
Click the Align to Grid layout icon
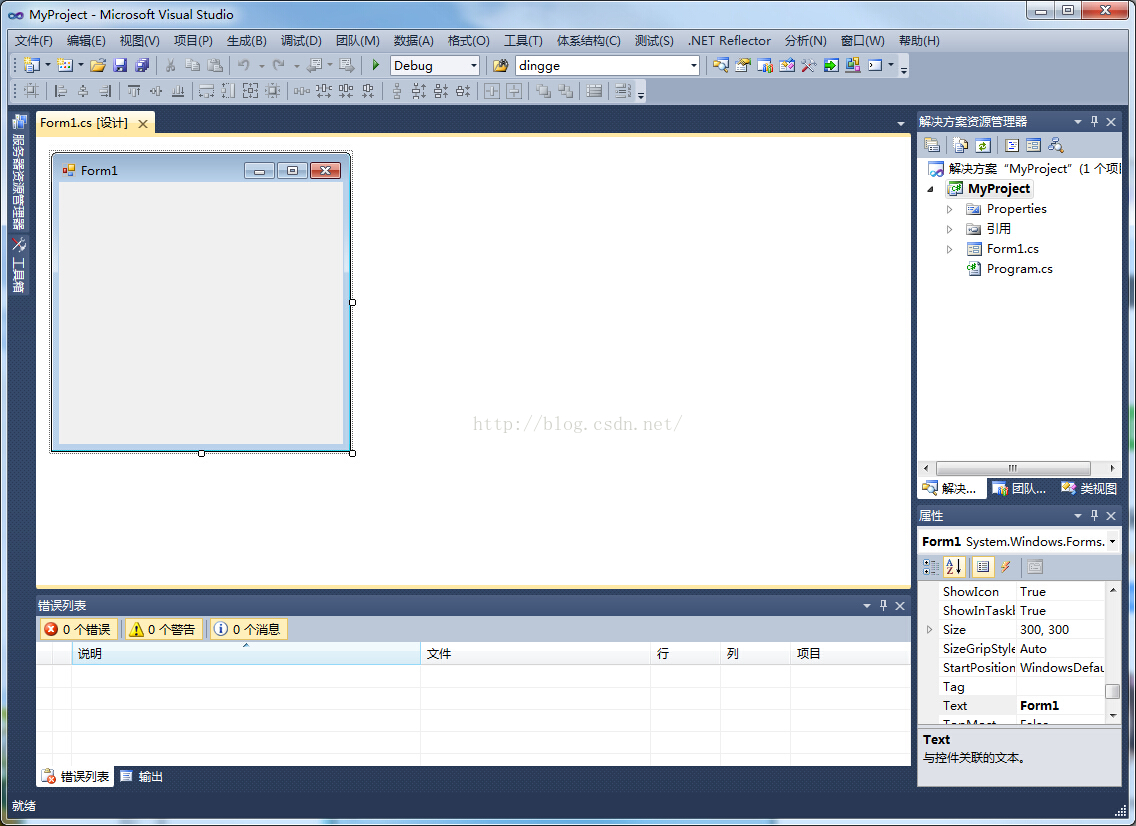click(31, 91)
